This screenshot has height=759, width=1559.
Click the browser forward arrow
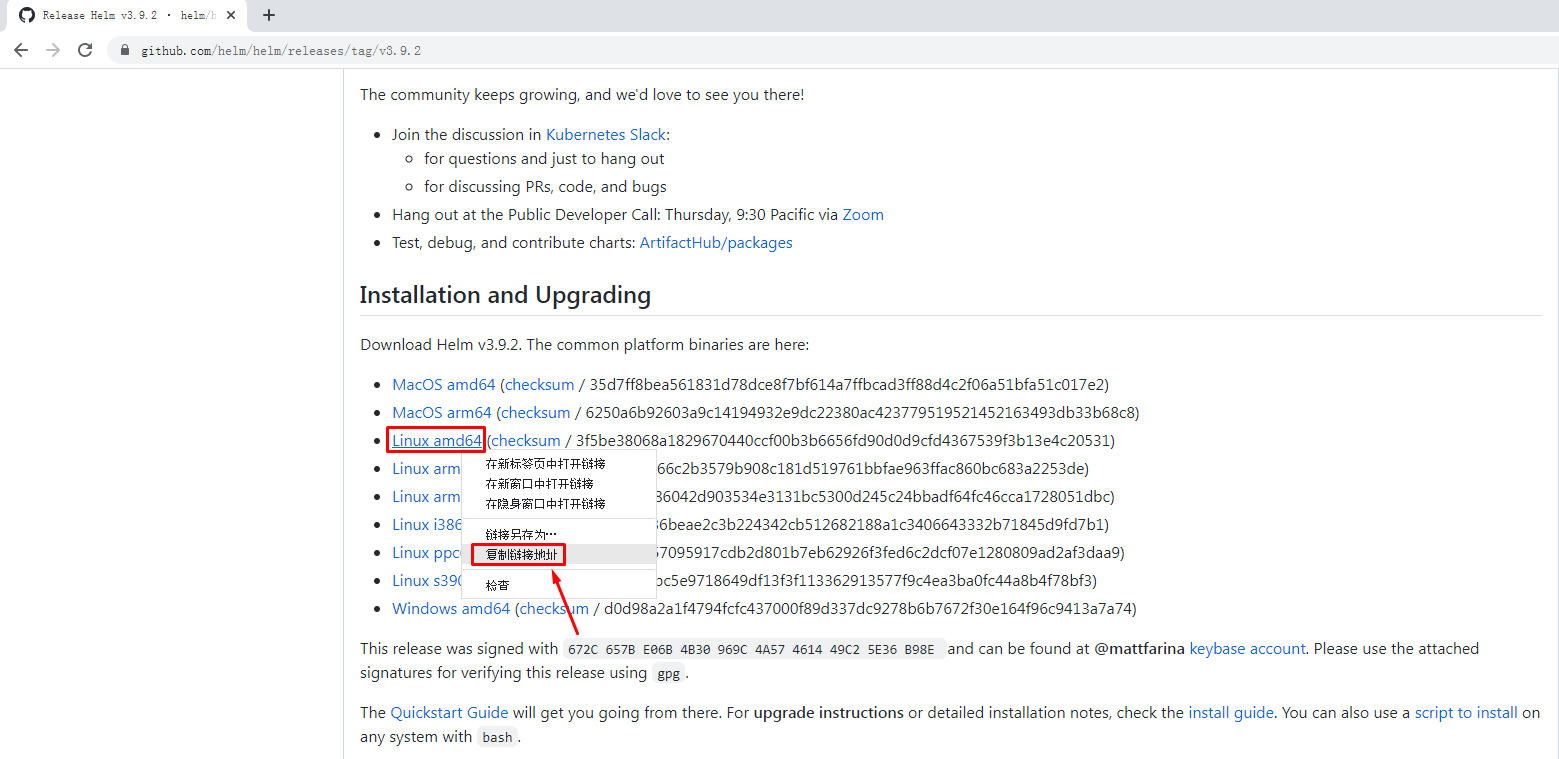click(x=53, y=50)
